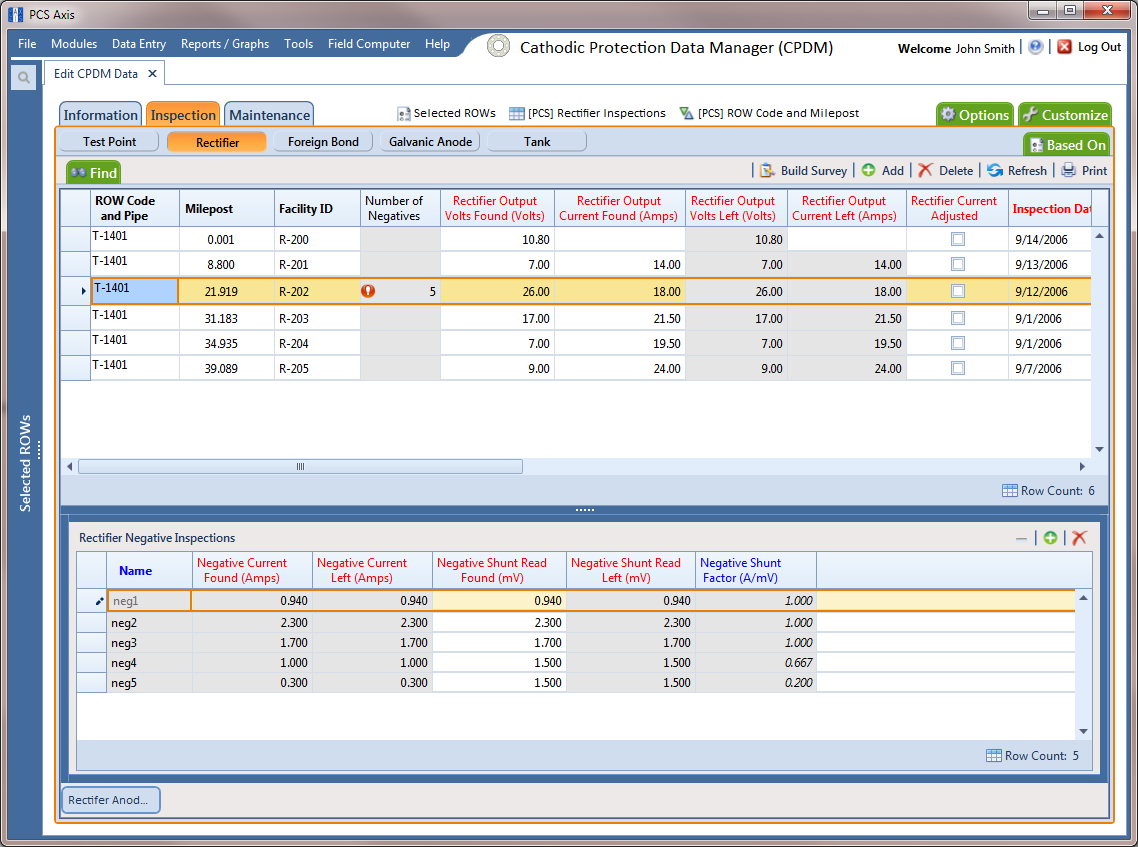Click the Help question mark icon near Welcome
Viewport: 1138px width, 847px height.
pyautogui.click(x=1036, y=46)
